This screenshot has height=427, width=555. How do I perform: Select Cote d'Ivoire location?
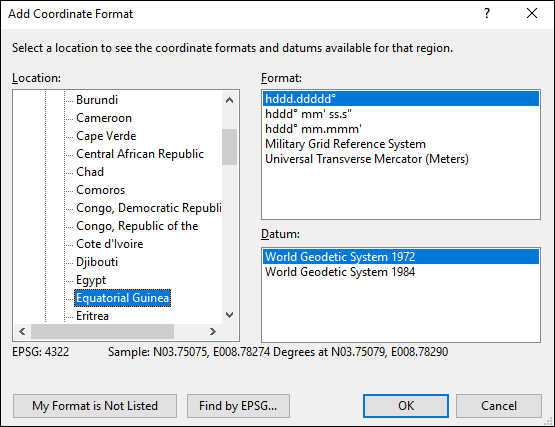click(109, 244)
